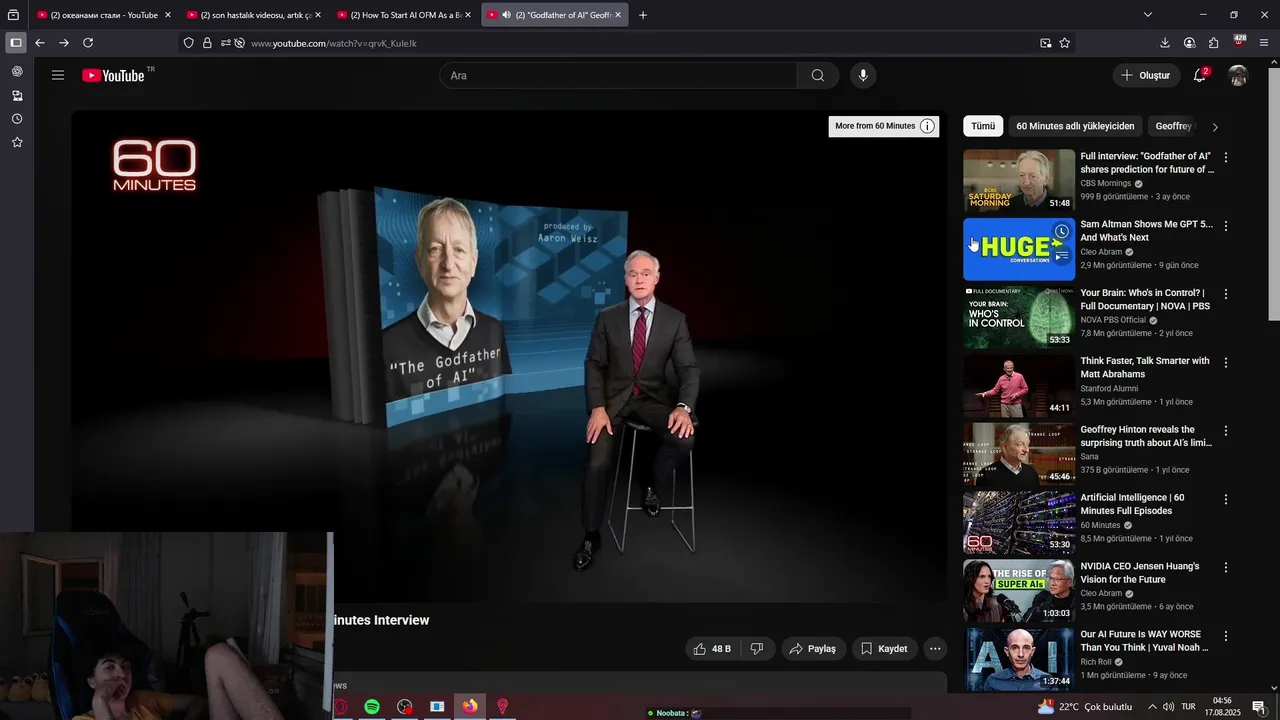This screenshot has height=720, width=1280.
Task: Click the info icon on More from 60 Minutes
Action: tap(928, 126)
